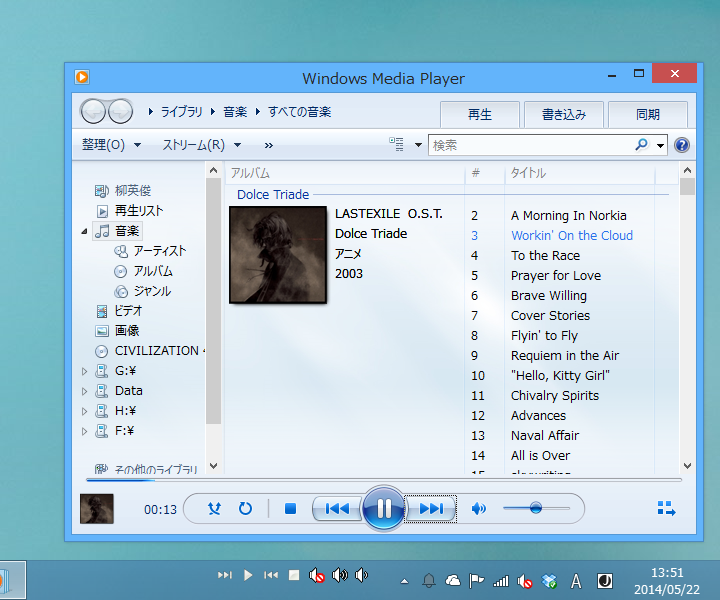This screenshot has width=720, height=600.
Task: Switch to the 書き込み tab
Action: (x=564, y=114)
